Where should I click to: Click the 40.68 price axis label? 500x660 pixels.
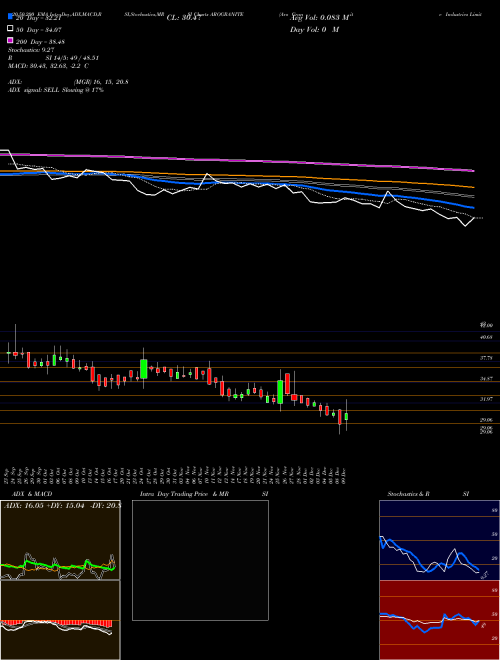[x=487, y=337]
